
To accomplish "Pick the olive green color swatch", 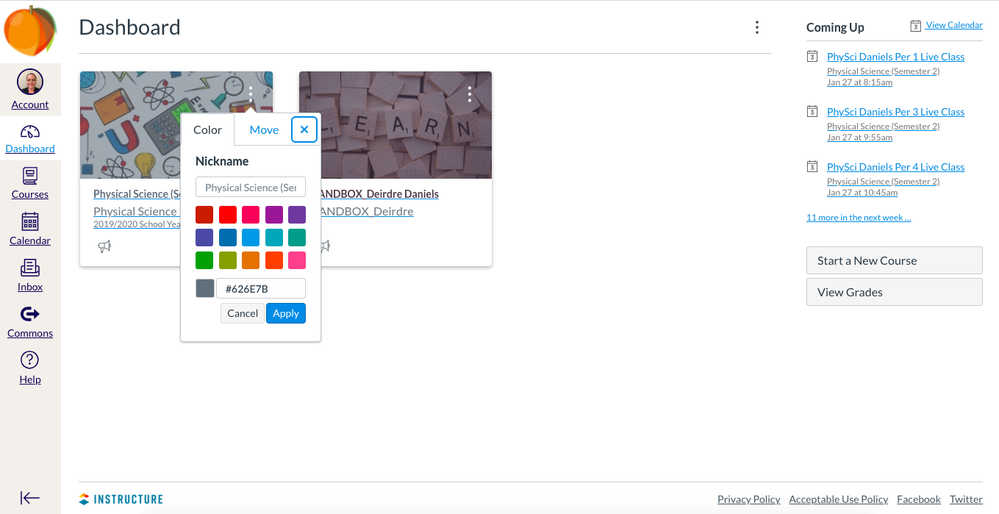I will click(x=227, y=261).
